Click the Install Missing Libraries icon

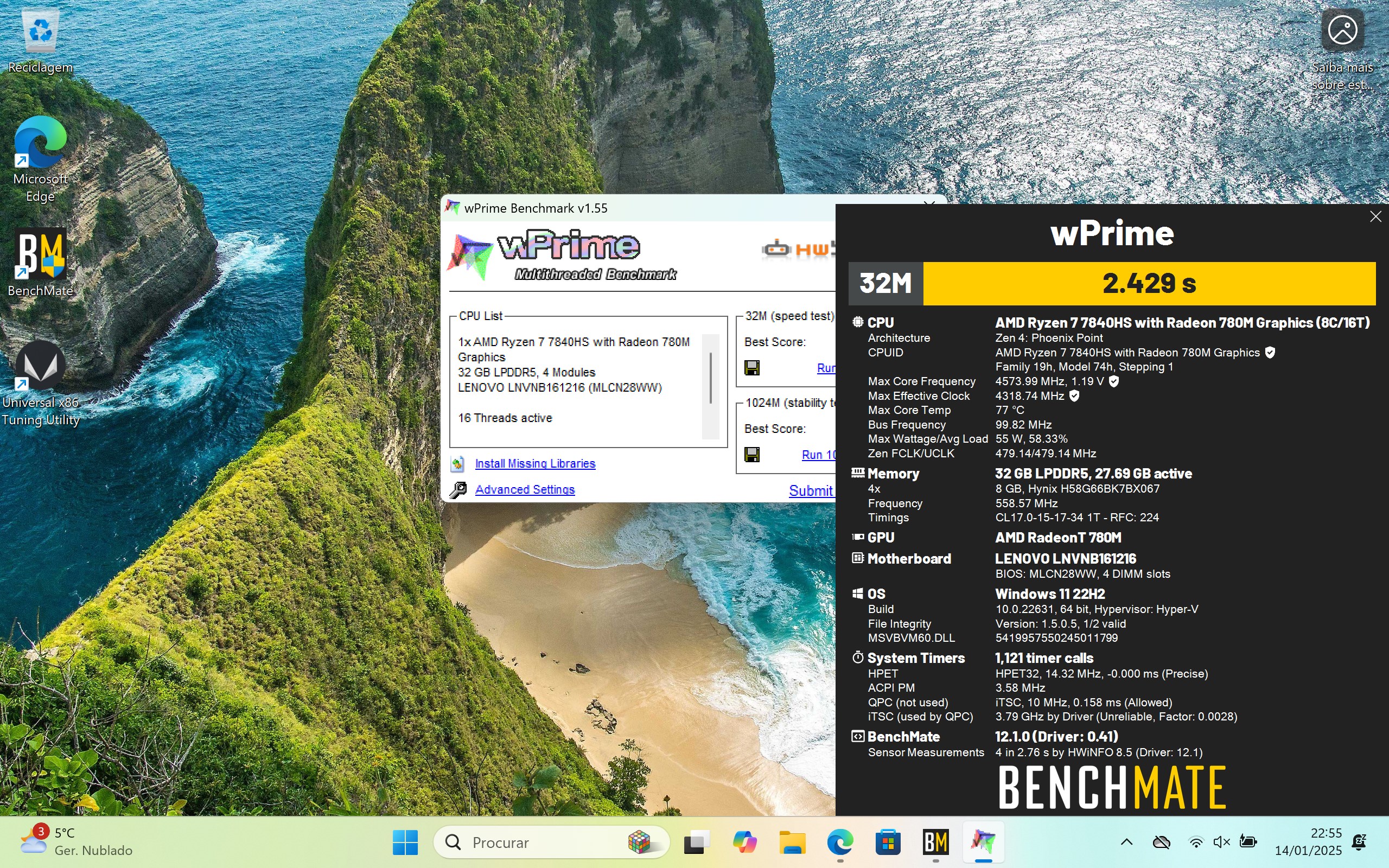click(x=457, y=464)
